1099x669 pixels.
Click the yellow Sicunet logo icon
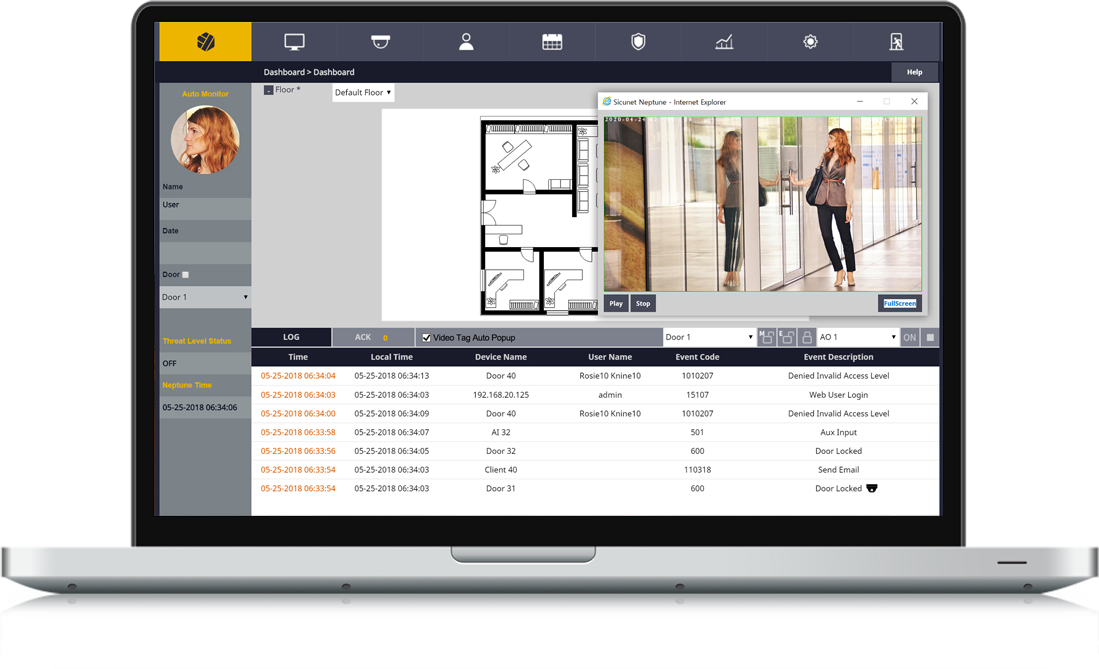tap(205, 41)
